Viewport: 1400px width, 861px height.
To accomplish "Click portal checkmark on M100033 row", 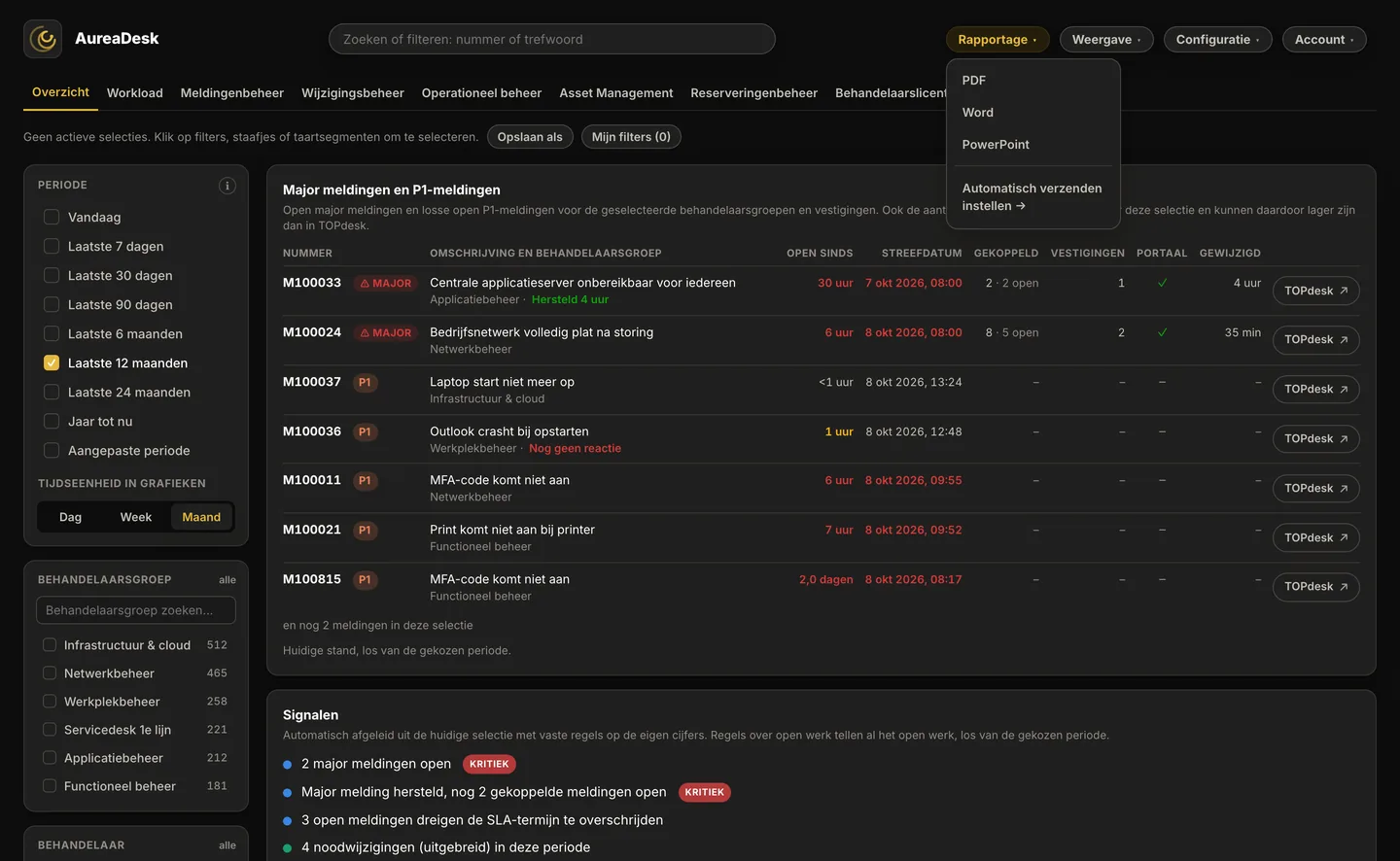I will click(x=1162, y=283).
